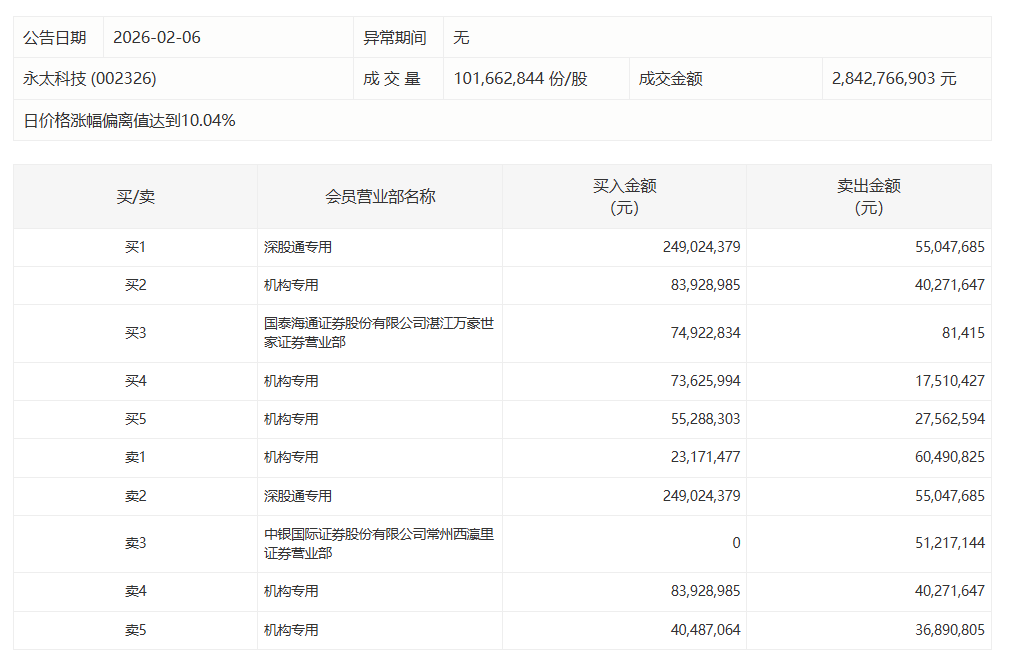Open 机构专用 in the 买4 row
Viewport: 1009px width, 665px height.
291,381
